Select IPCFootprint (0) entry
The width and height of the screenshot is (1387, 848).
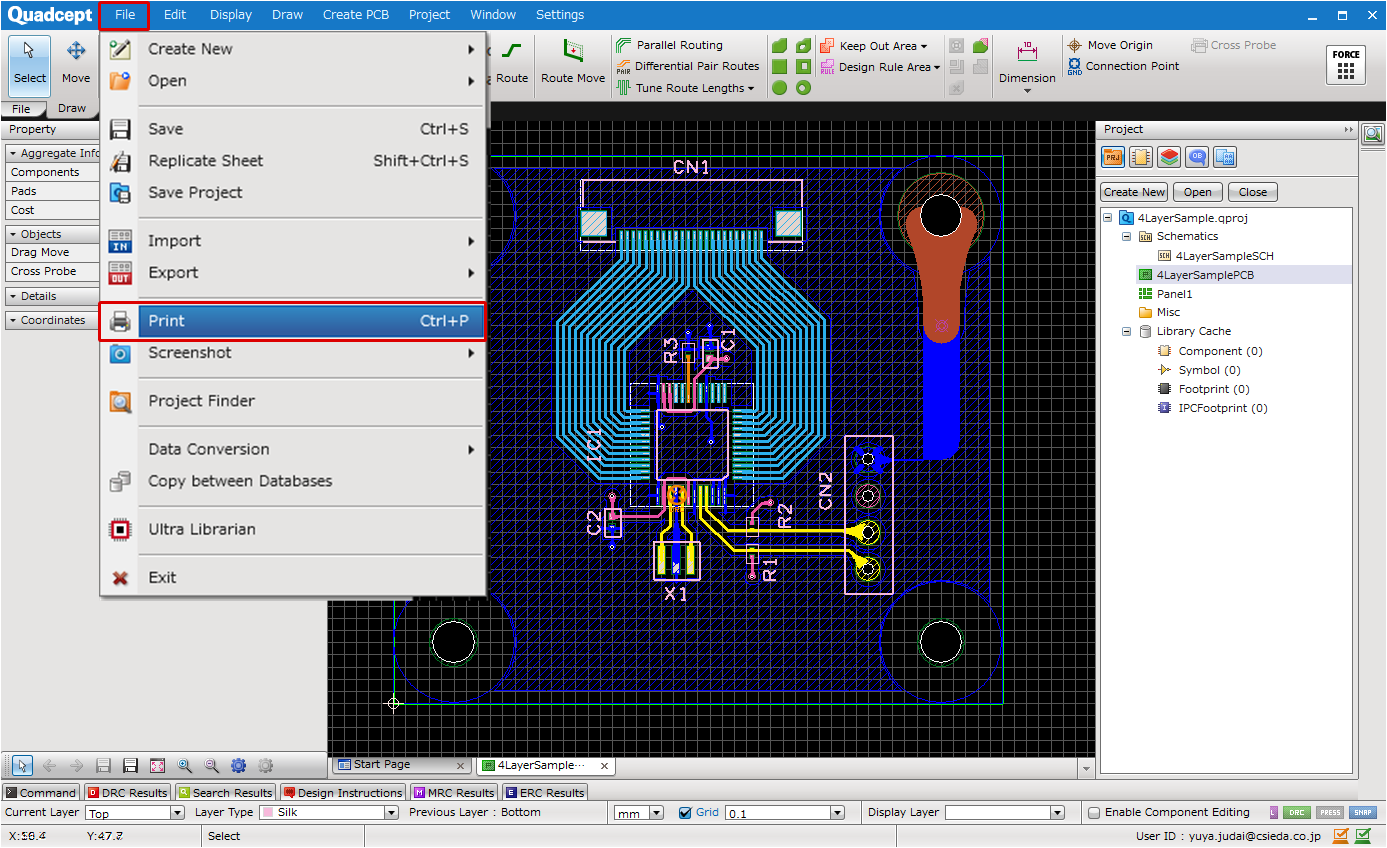coord(1222,408)
